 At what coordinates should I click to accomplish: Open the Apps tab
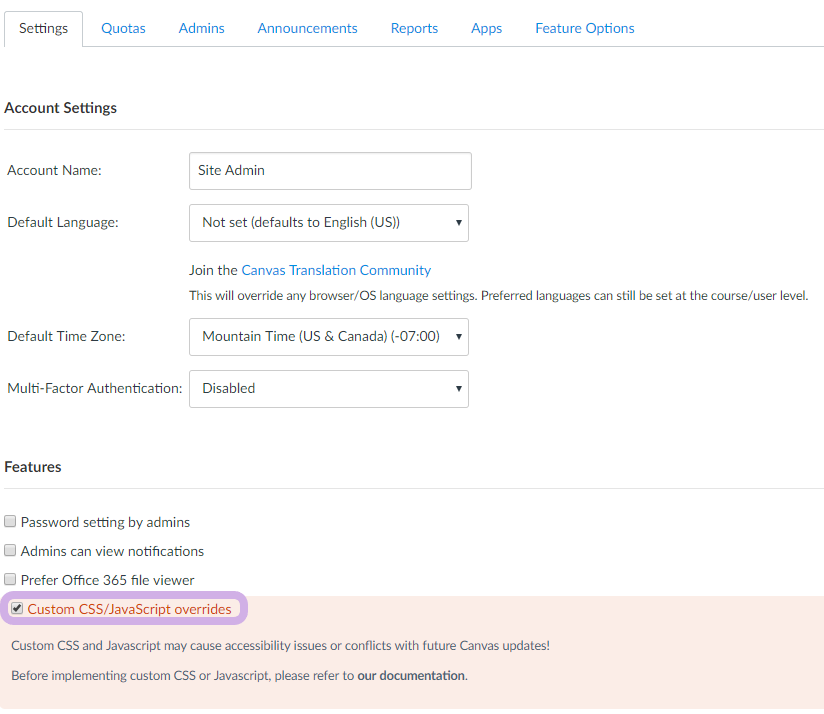[x=486, y=28]
